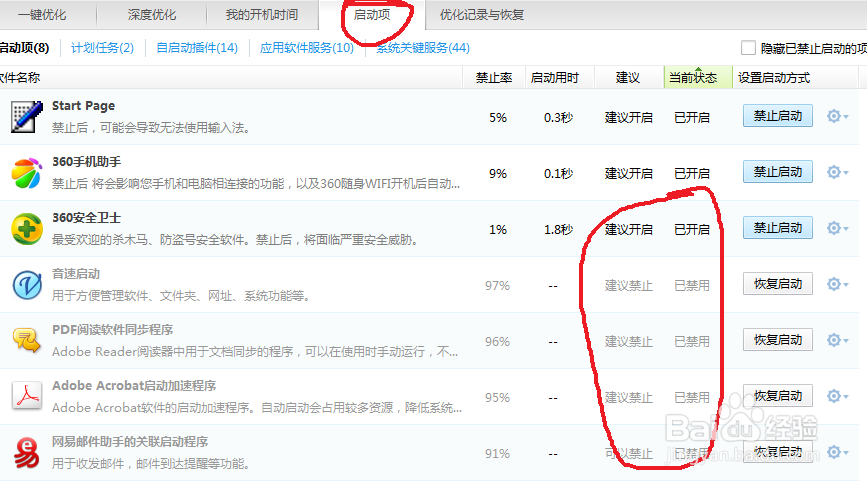Image resolution: width=867 pixels, height=485 pixels.
Task: Click the Start Page notepad icon
Action: [x=27, y=117]
